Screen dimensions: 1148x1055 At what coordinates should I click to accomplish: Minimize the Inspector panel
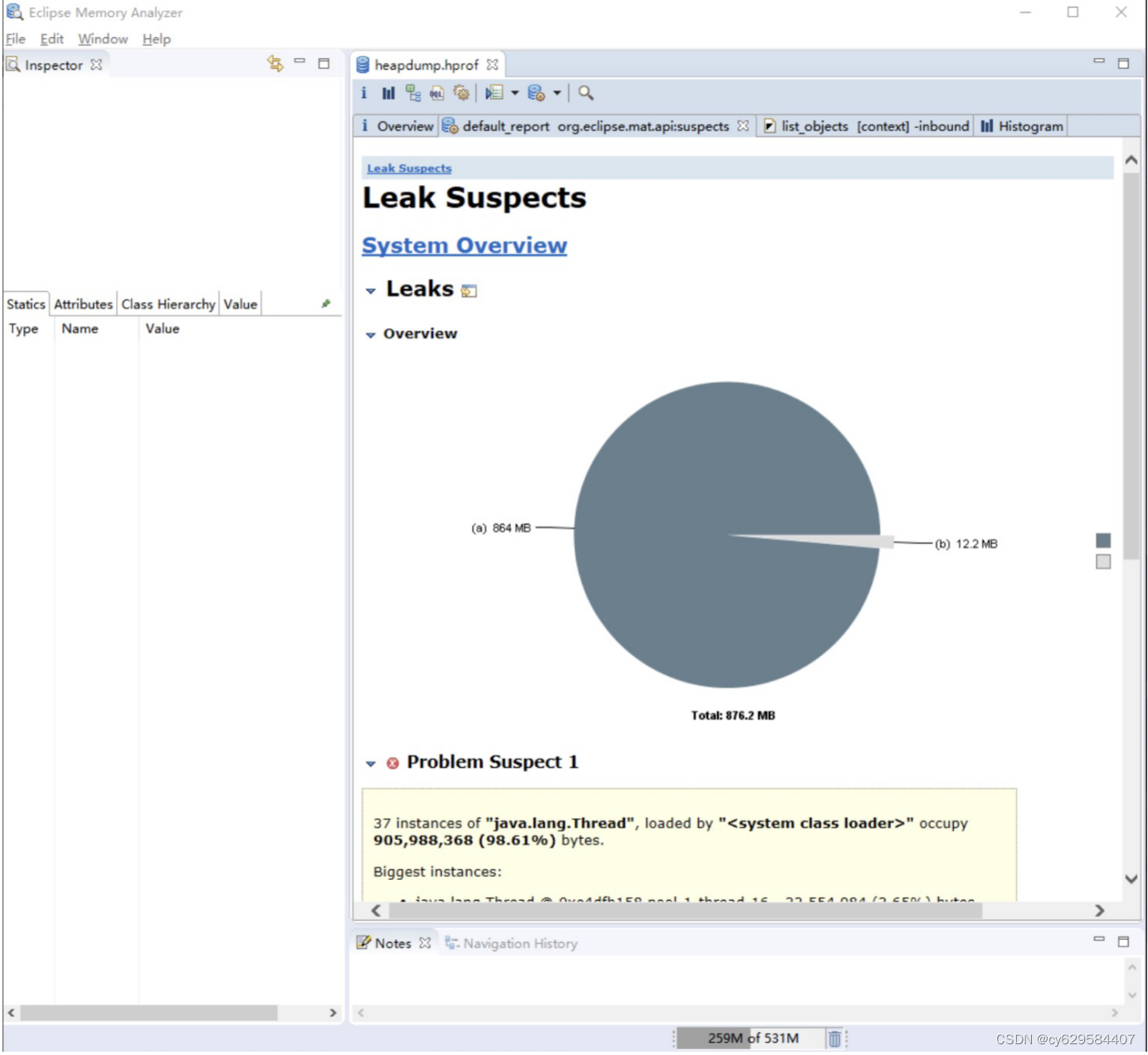point(299,62)
